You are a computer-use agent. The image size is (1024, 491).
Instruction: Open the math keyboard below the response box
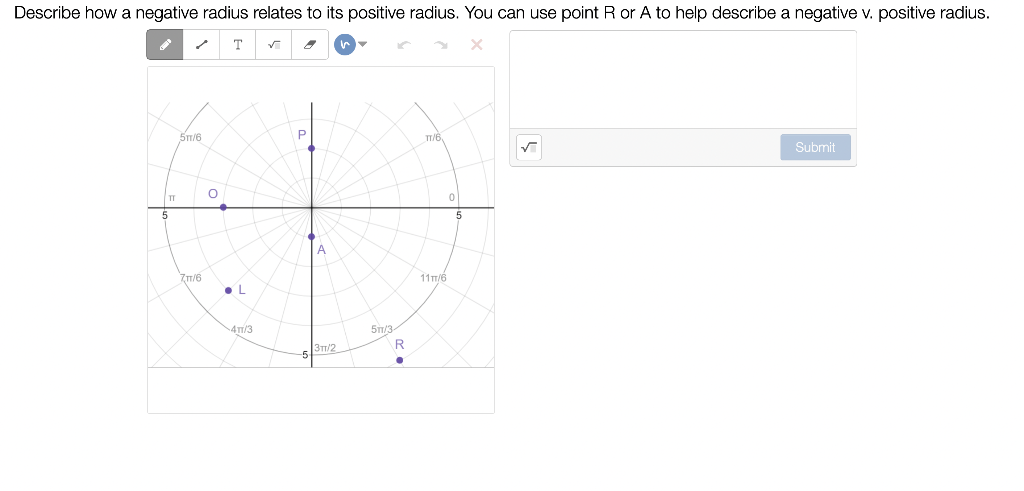(x=529, y=147)
